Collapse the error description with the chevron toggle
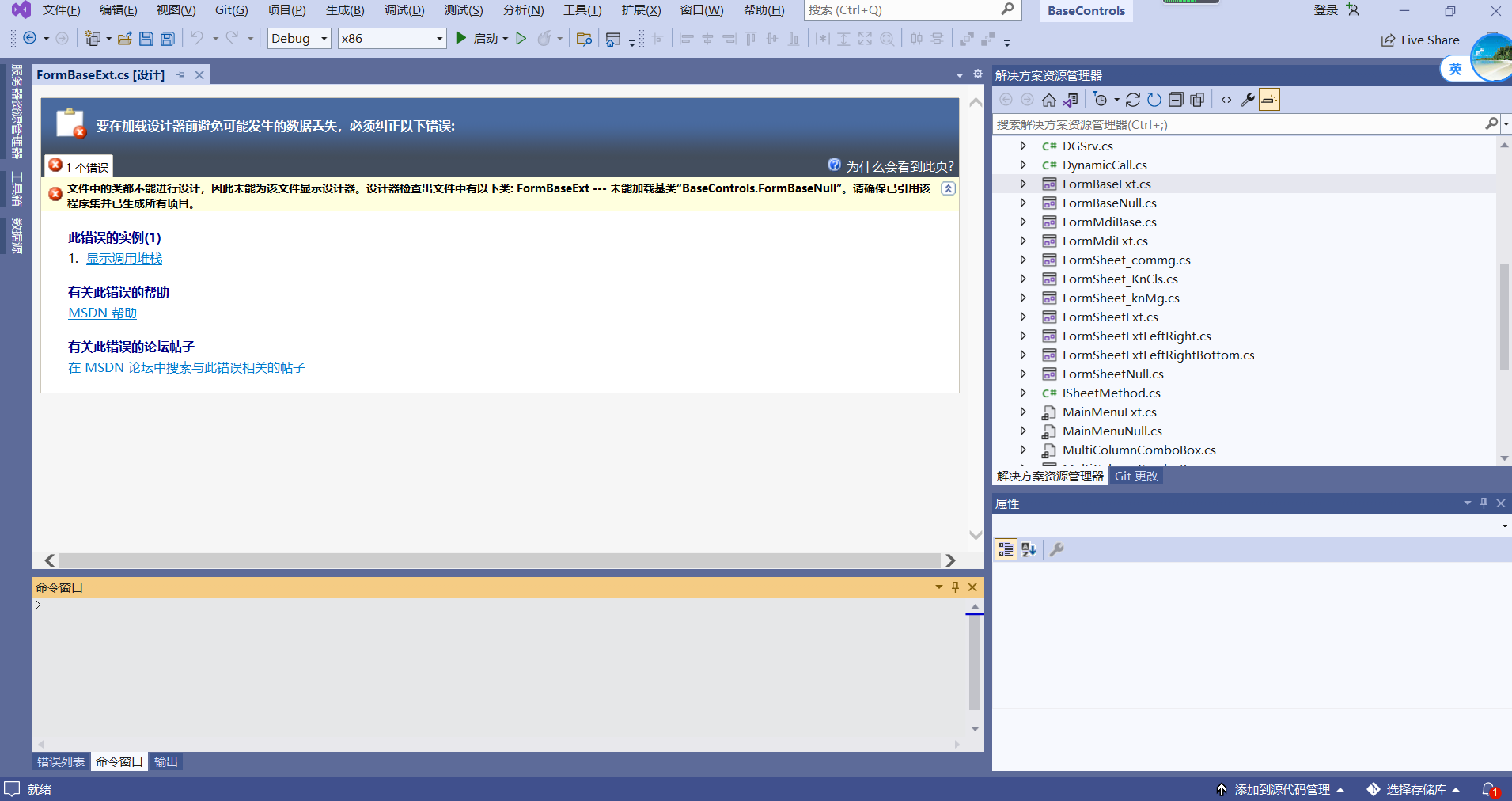 click(x=948, y=188)
